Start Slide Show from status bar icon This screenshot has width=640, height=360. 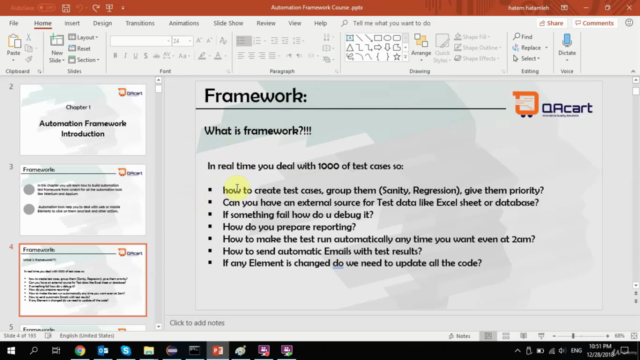click(x=541, y=336)
